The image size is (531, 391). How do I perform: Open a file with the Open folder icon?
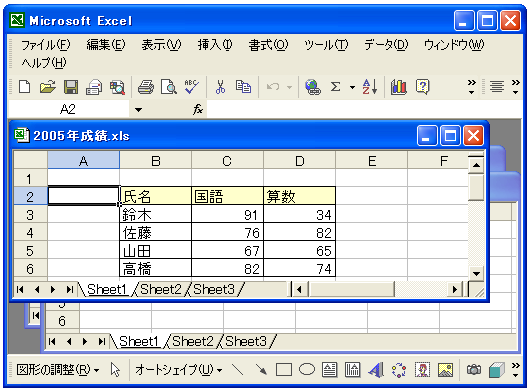pyautogui.click(x=48, y=87)
